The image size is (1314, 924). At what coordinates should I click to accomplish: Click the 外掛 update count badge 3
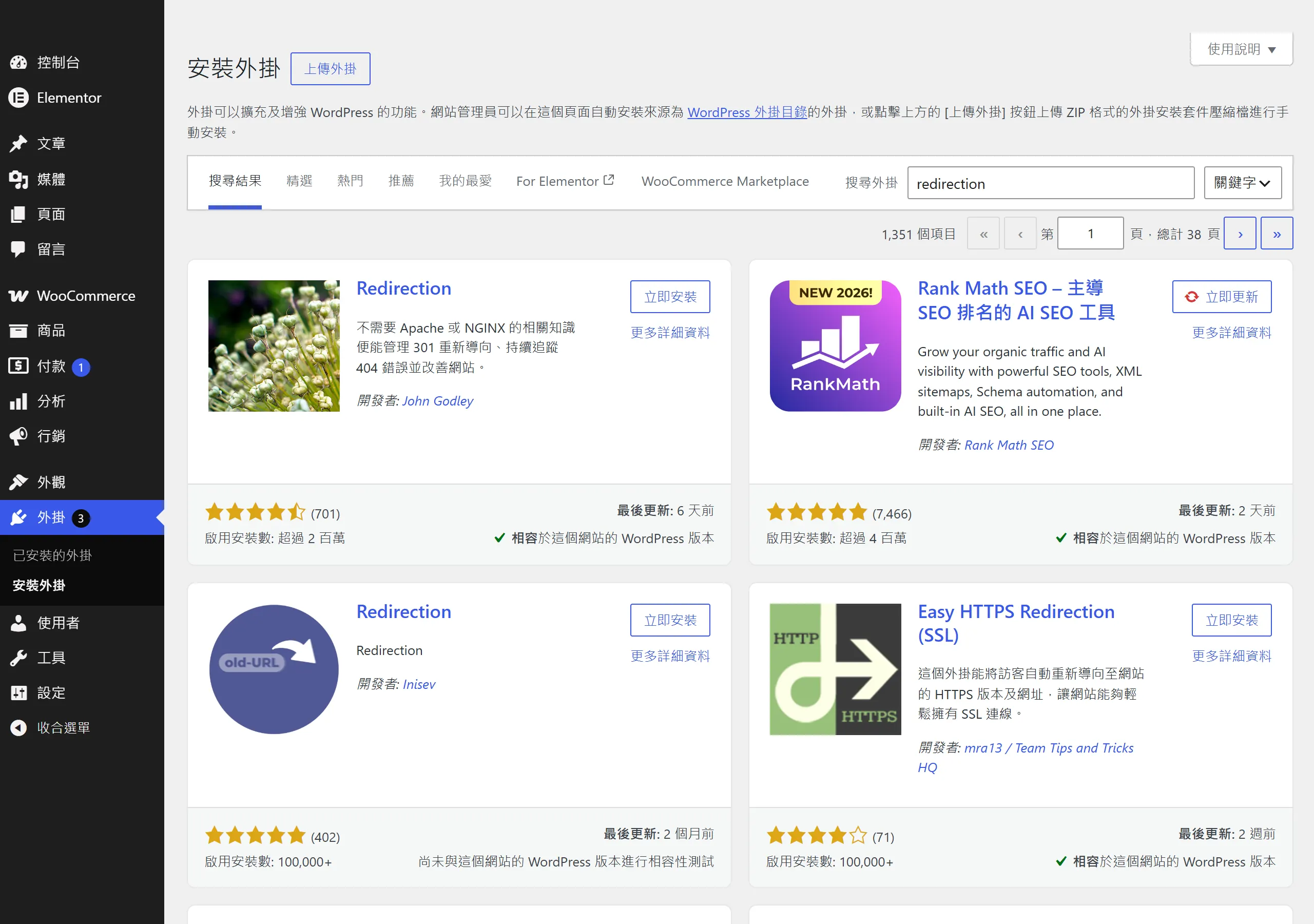(81, 518)
